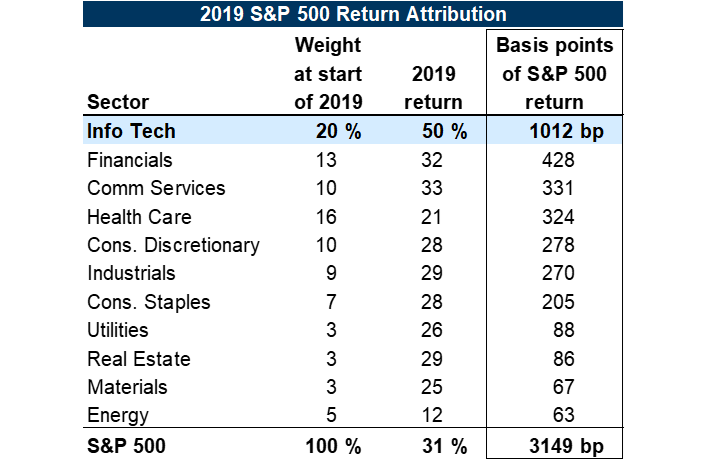Select the 3149 bp total value
The height and width of the screenshot is (460, 705).
point(553,444)
